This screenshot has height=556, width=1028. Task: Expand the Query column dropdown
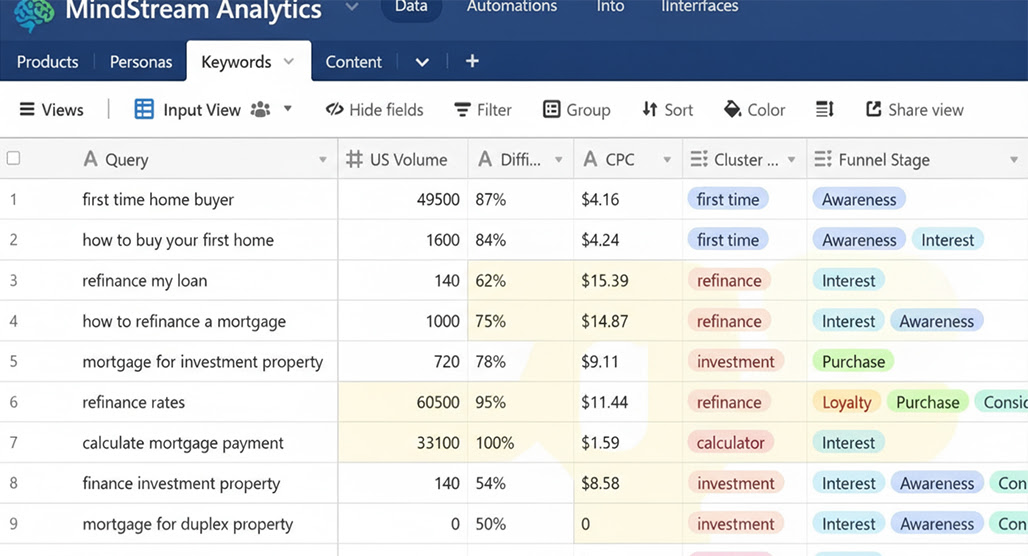[323, 160]
